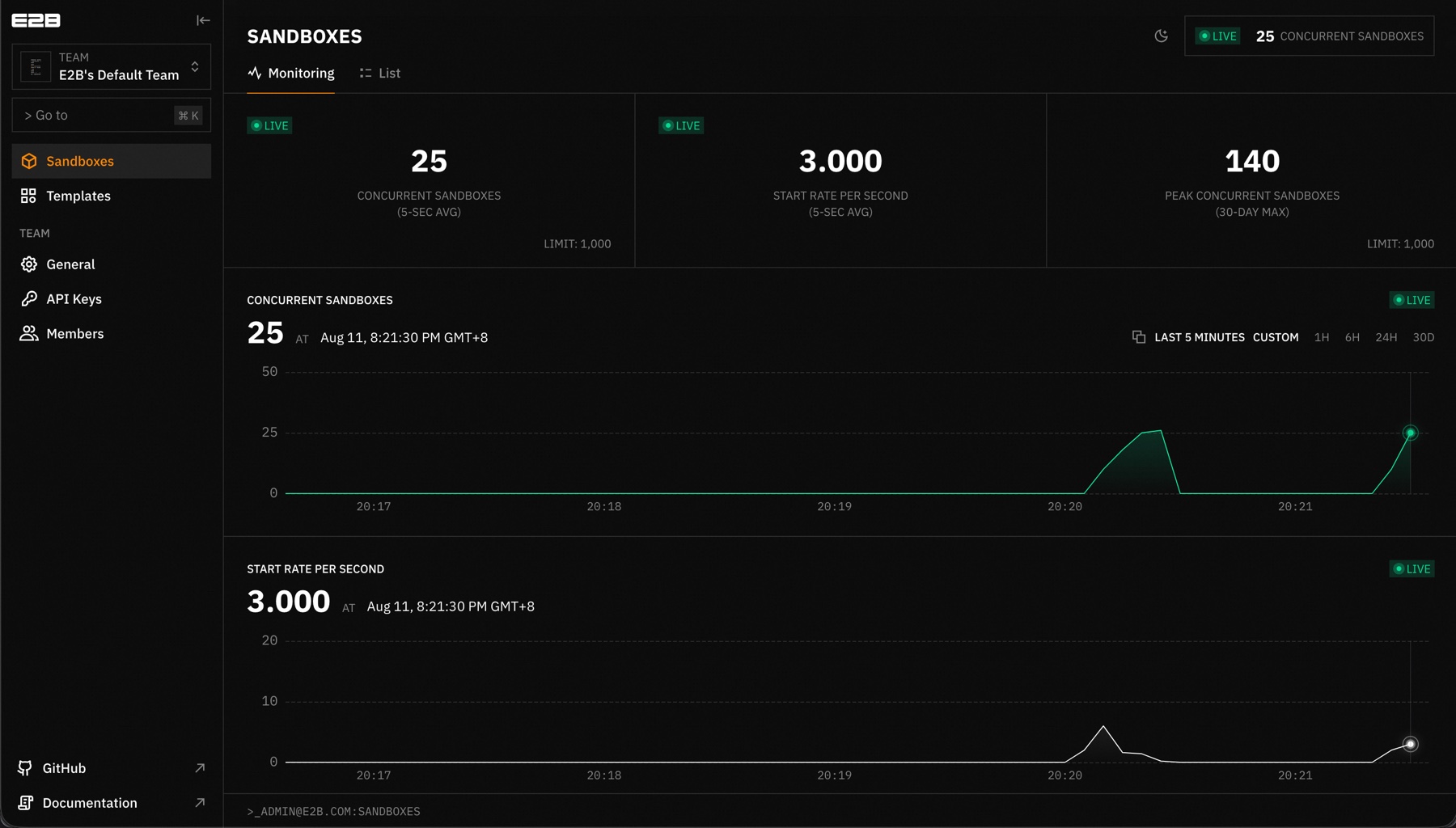Viewport: 1456px width, 828px height.
Task: Click the green live point on concurrent chart
Action: [1411, 433]
